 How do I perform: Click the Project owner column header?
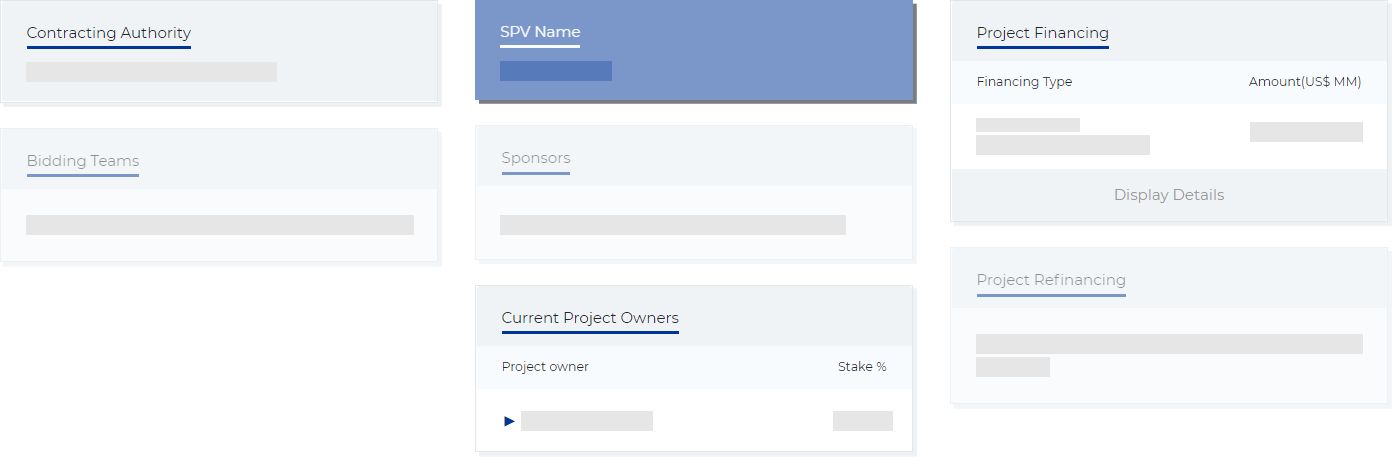coord(545,367)
